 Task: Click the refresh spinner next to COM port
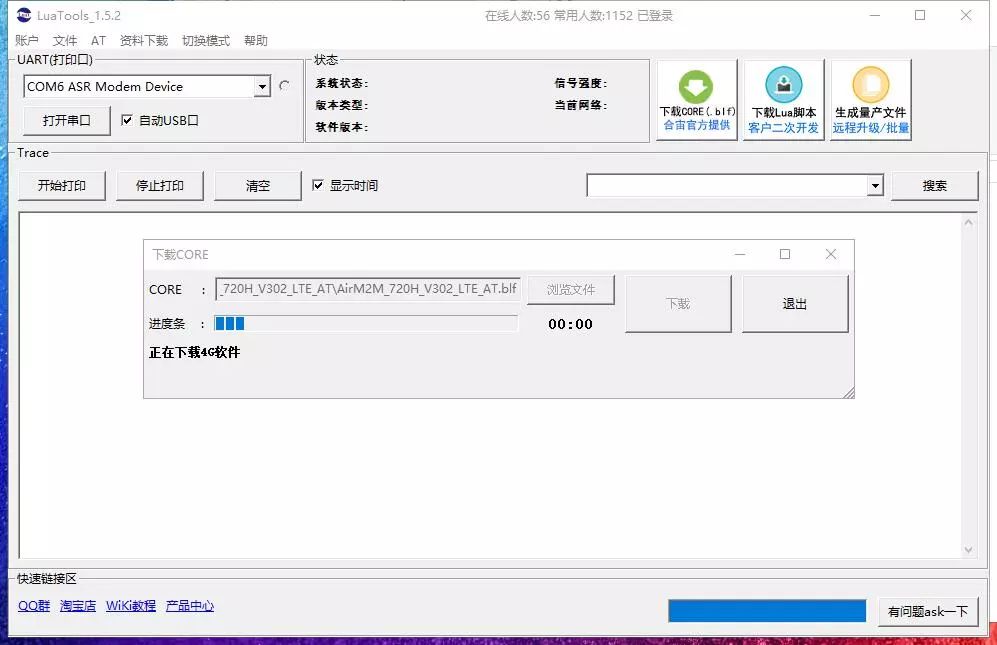click(284, 85)
